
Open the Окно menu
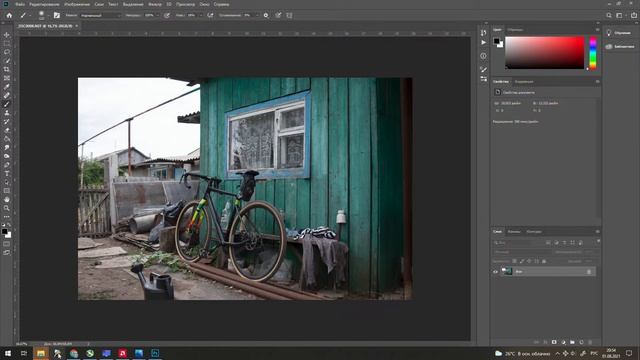(204, 4)
